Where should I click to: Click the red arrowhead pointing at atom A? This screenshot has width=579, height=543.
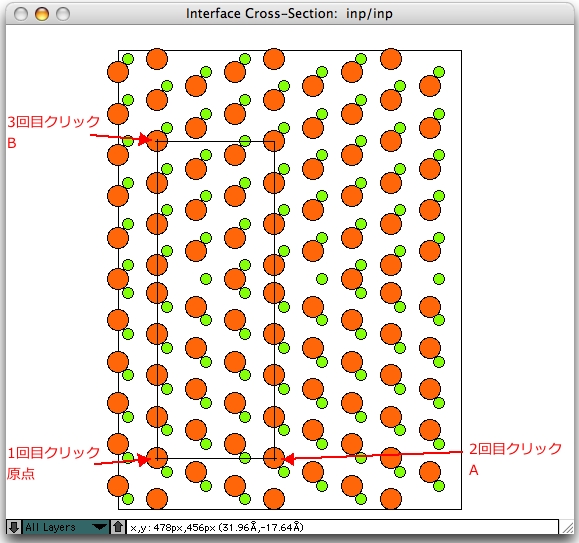click(x=288, y=459)
